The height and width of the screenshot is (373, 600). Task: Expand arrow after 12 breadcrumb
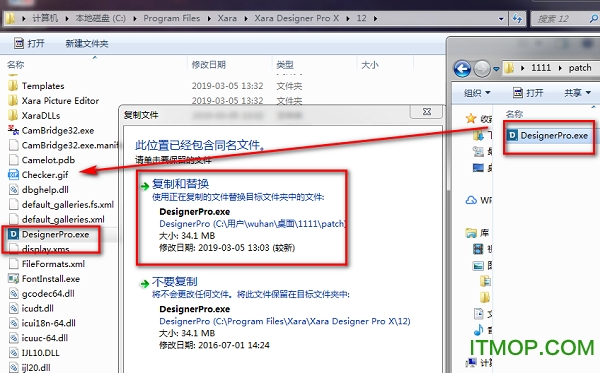375,18
